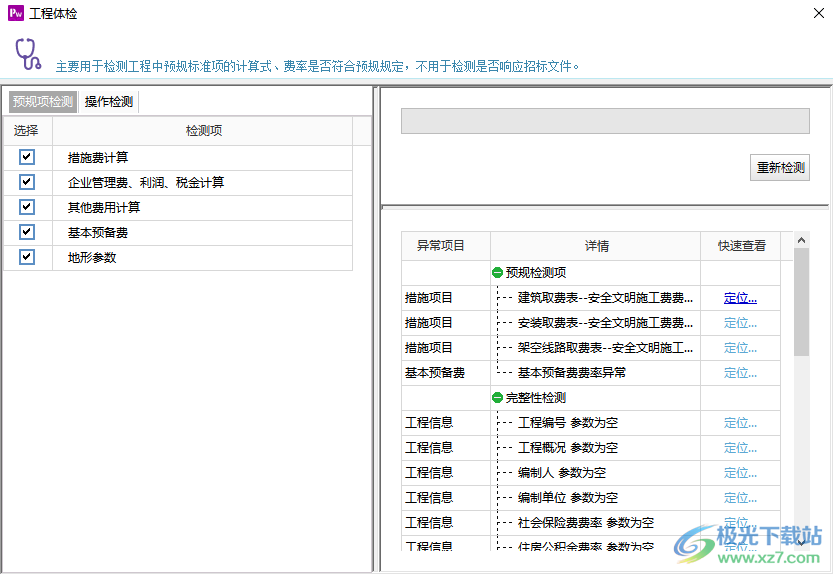Select 社会保险费费率 参数为空 detail row
Screen dimensions: 833x574
tap(586, 523)
